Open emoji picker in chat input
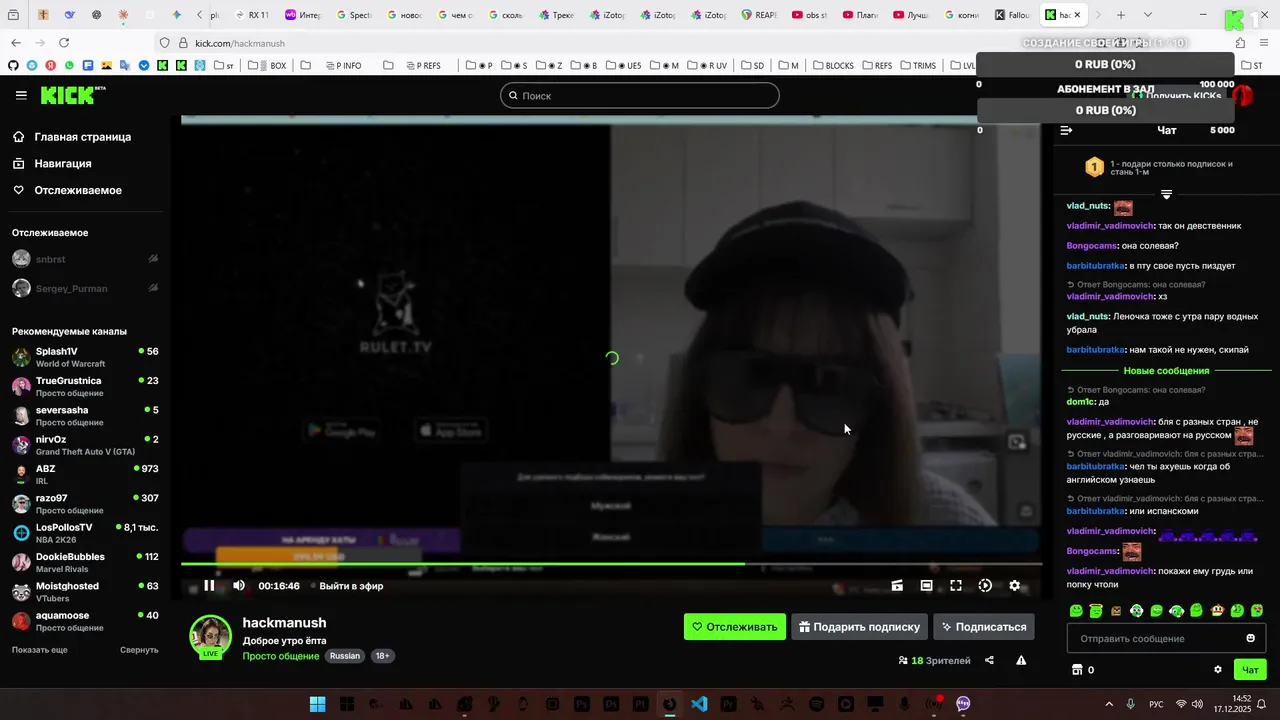1280x720 pixels. tap(1250, 638)
